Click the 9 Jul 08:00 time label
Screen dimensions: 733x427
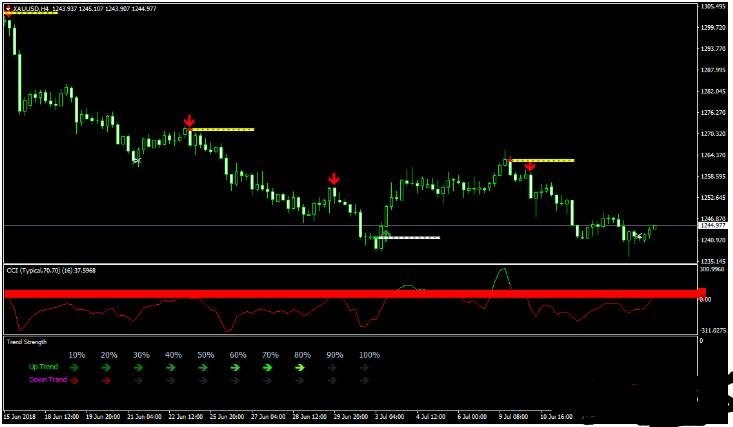(x=513, y=416)
